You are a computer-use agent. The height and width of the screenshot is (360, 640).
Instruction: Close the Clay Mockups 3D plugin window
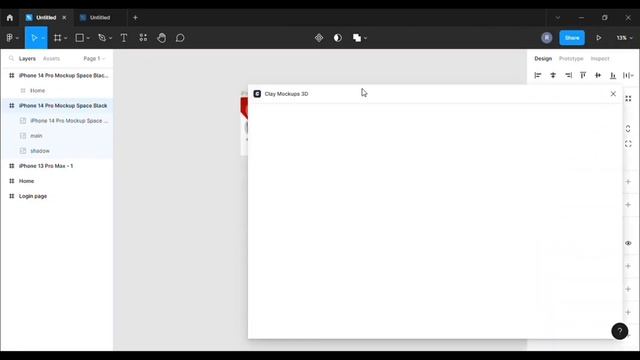tap(613, 94)
